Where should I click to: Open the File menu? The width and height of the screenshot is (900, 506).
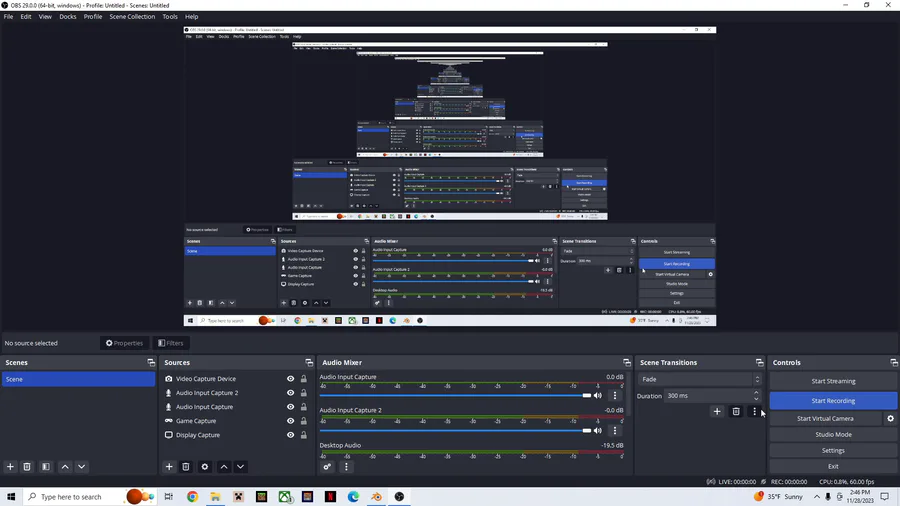[x=8, y=17]
